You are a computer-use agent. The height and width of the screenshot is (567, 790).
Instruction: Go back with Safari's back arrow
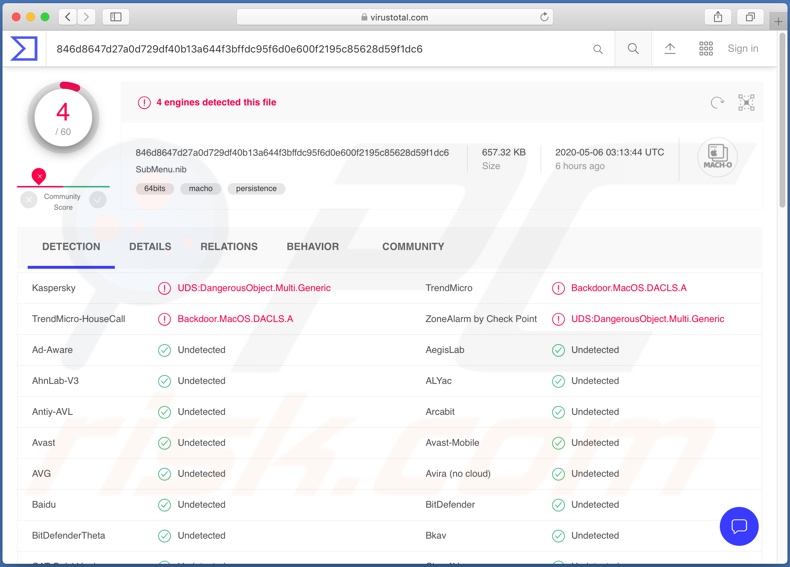point(68,17)
